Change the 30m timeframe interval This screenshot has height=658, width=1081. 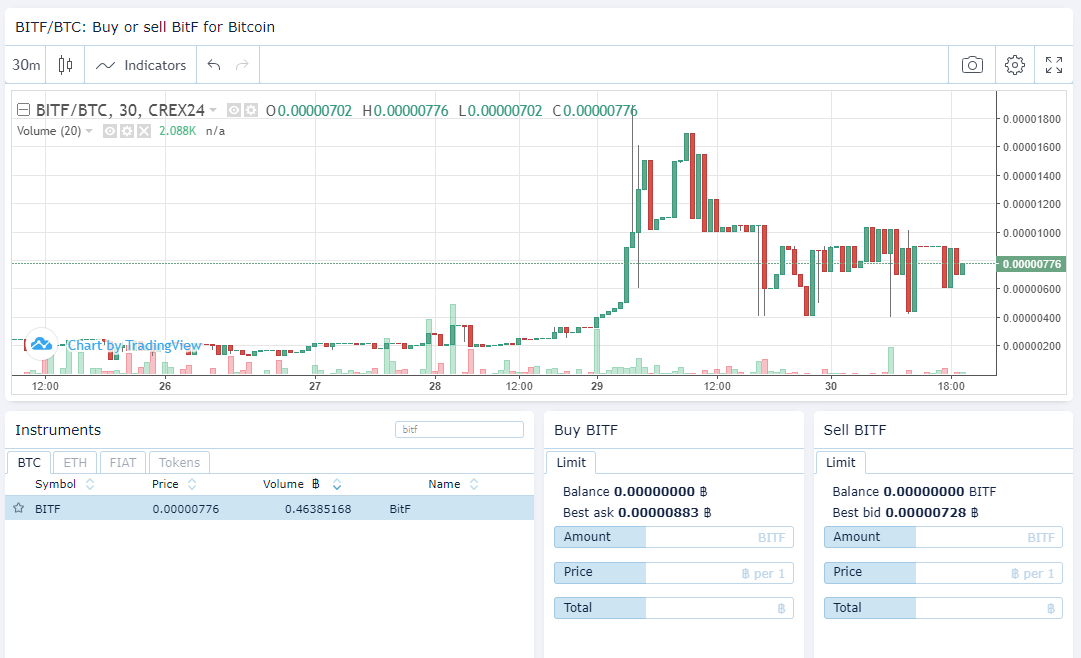point(26,65)
